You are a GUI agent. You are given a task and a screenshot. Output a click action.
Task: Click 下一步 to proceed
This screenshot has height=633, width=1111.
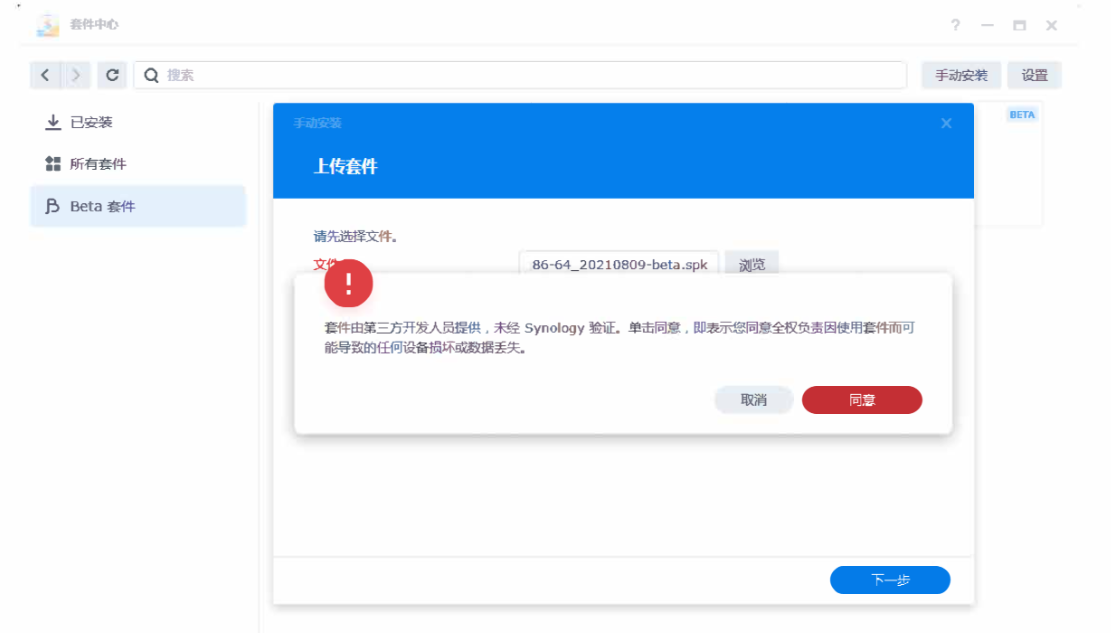pyautogui.click(x=890, y=580)
